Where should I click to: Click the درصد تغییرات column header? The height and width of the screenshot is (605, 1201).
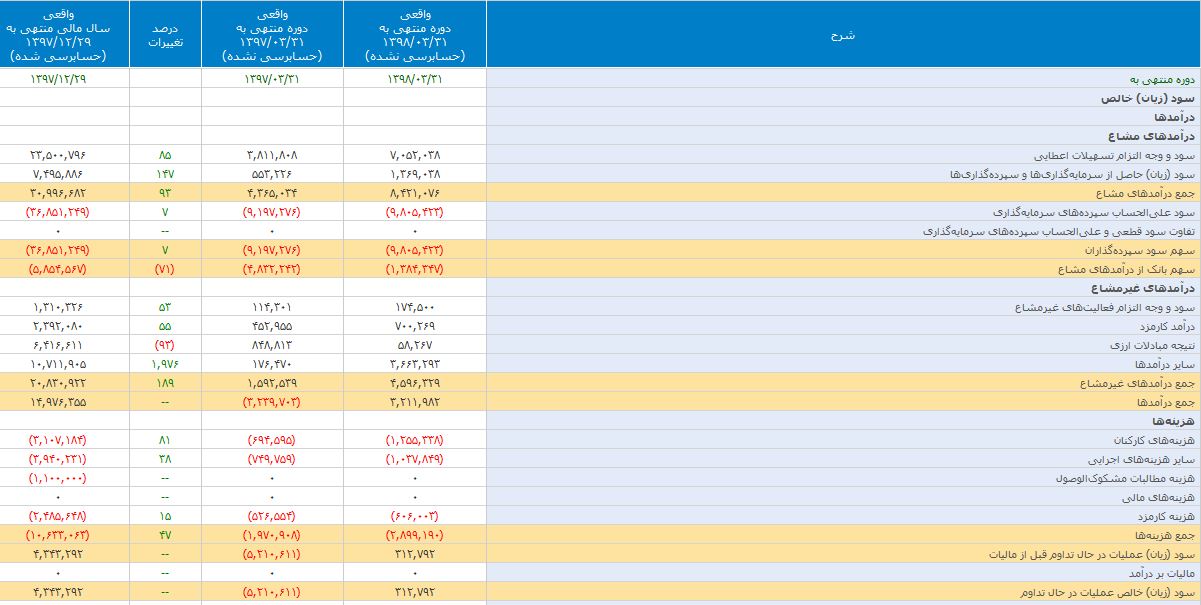click(165, 34)
